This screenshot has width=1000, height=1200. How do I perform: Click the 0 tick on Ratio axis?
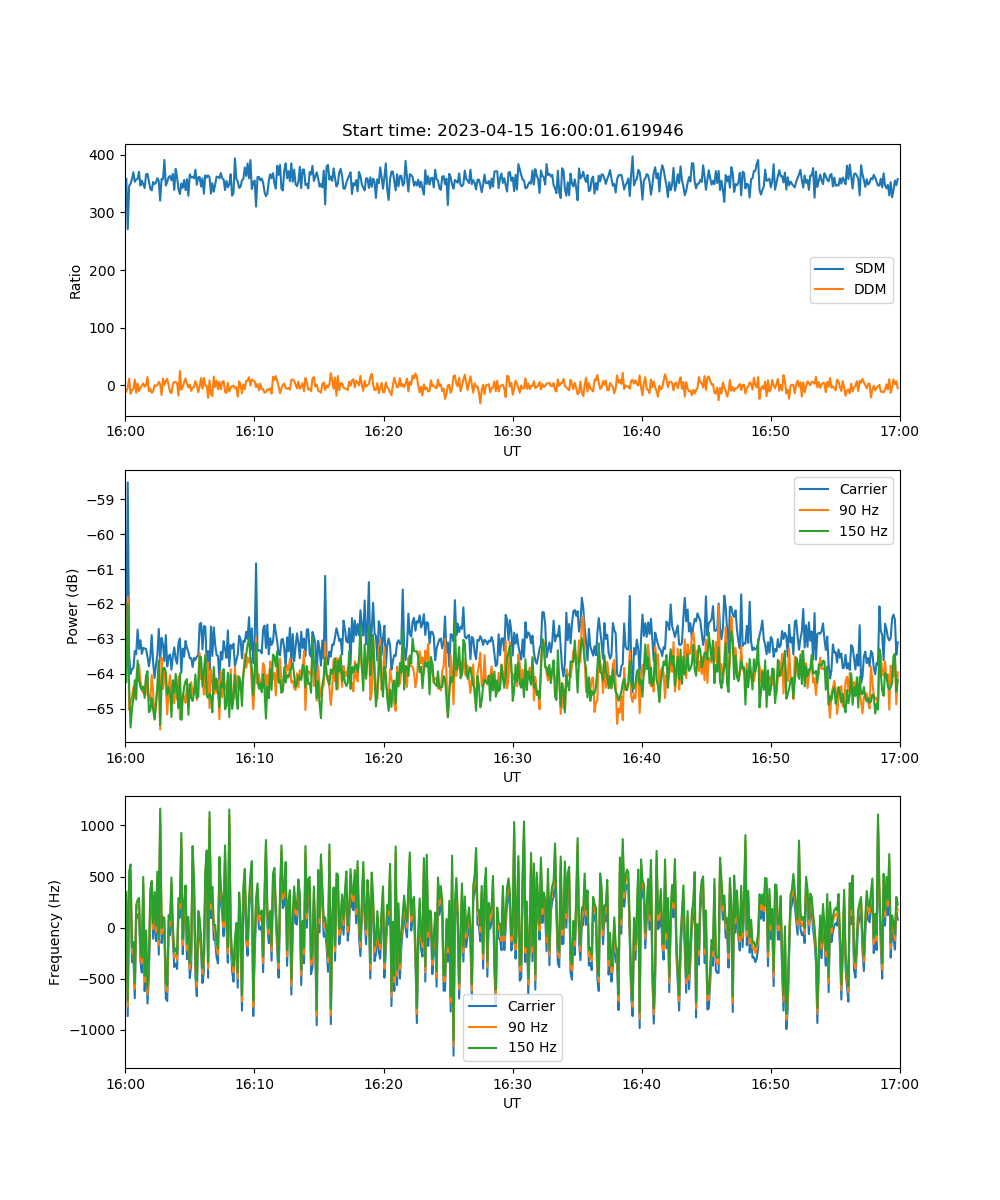pyautogui.click(x=113, y=386)
